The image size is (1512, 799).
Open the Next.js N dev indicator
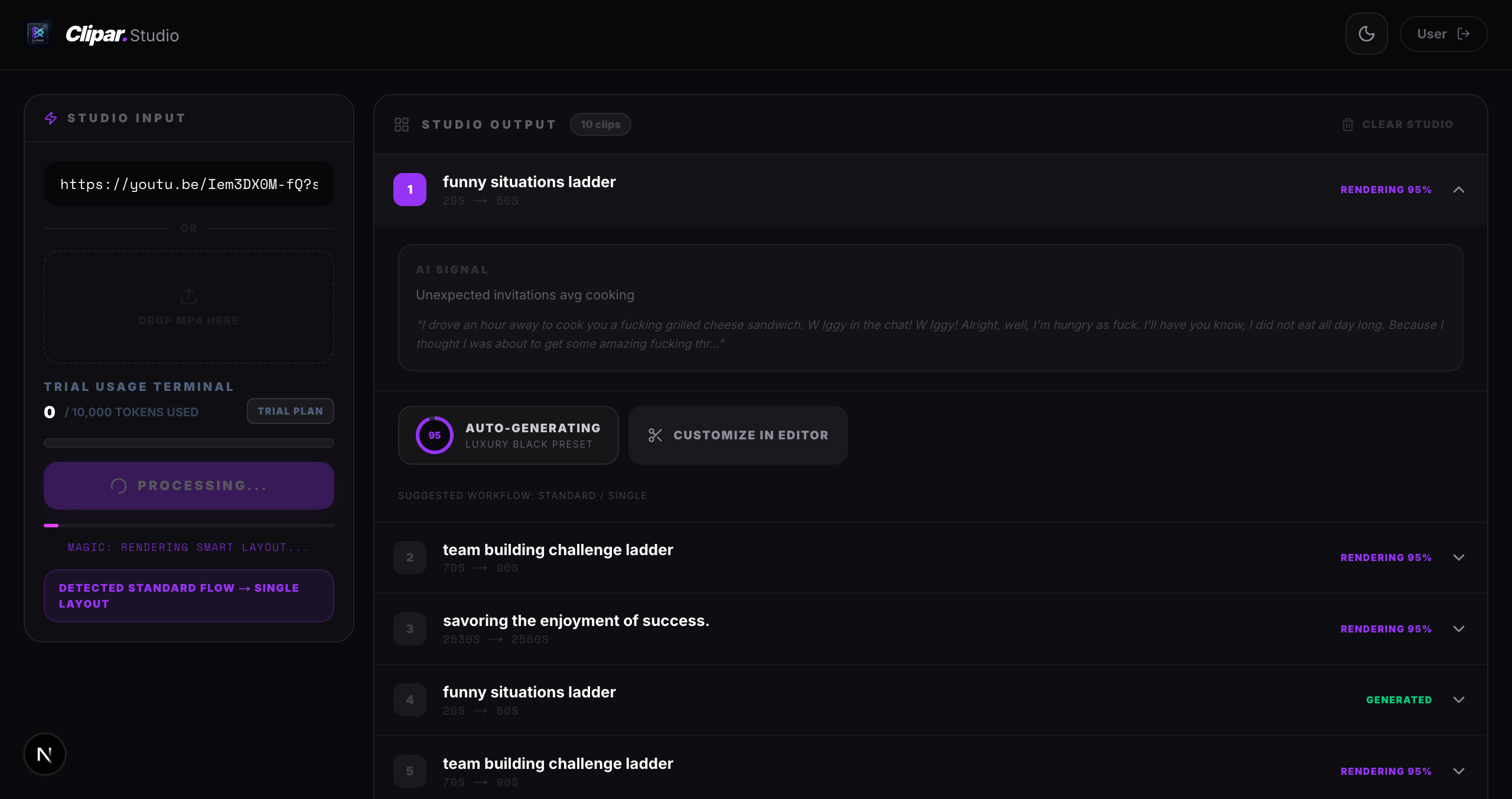(x=44, y=754)
